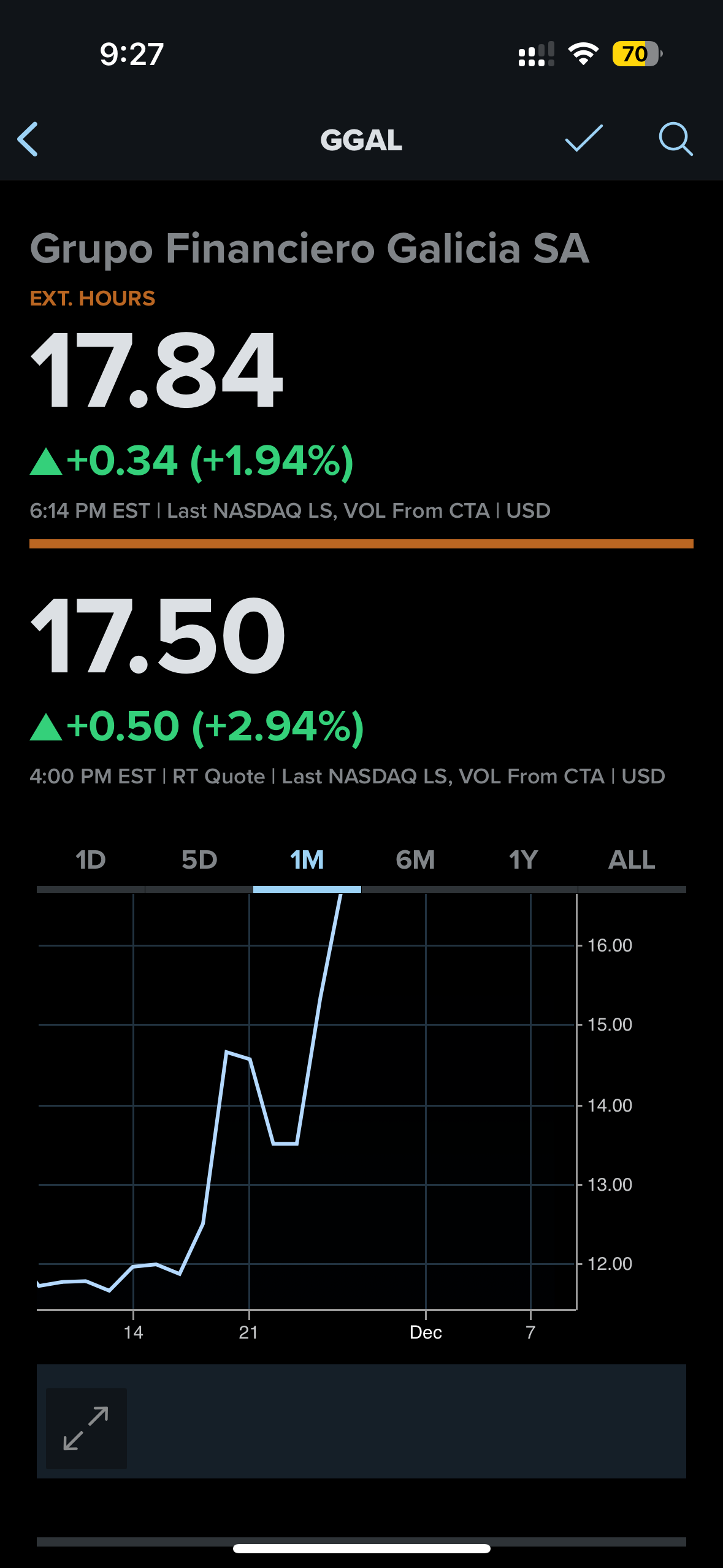Tap the EXT. HOURS label
The image size is (723, 1568).
point(93,298)
